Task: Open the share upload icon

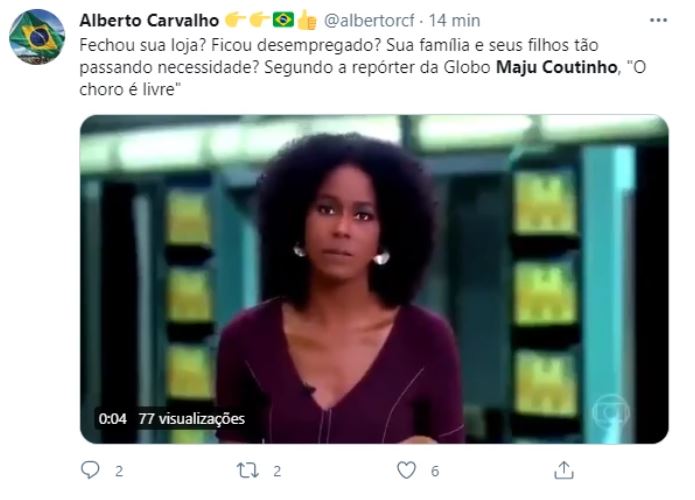Action: point(564,470)
